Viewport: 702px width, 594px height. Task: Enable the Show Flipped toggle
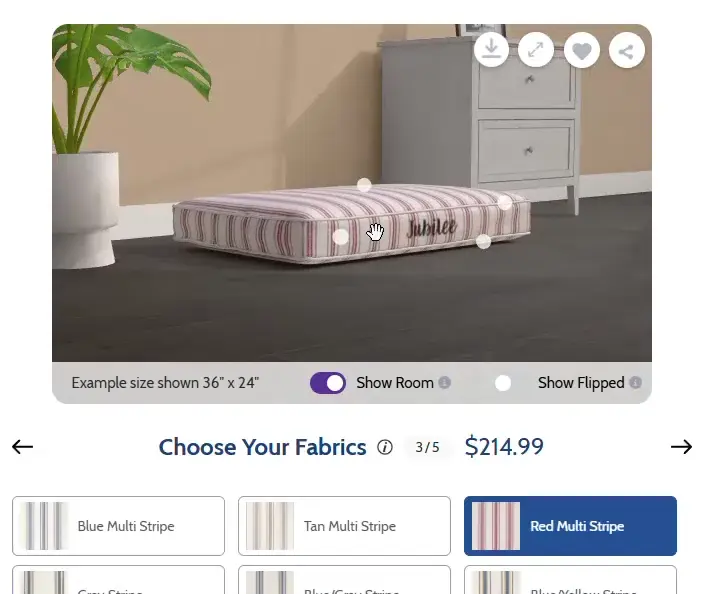[509, 383]
